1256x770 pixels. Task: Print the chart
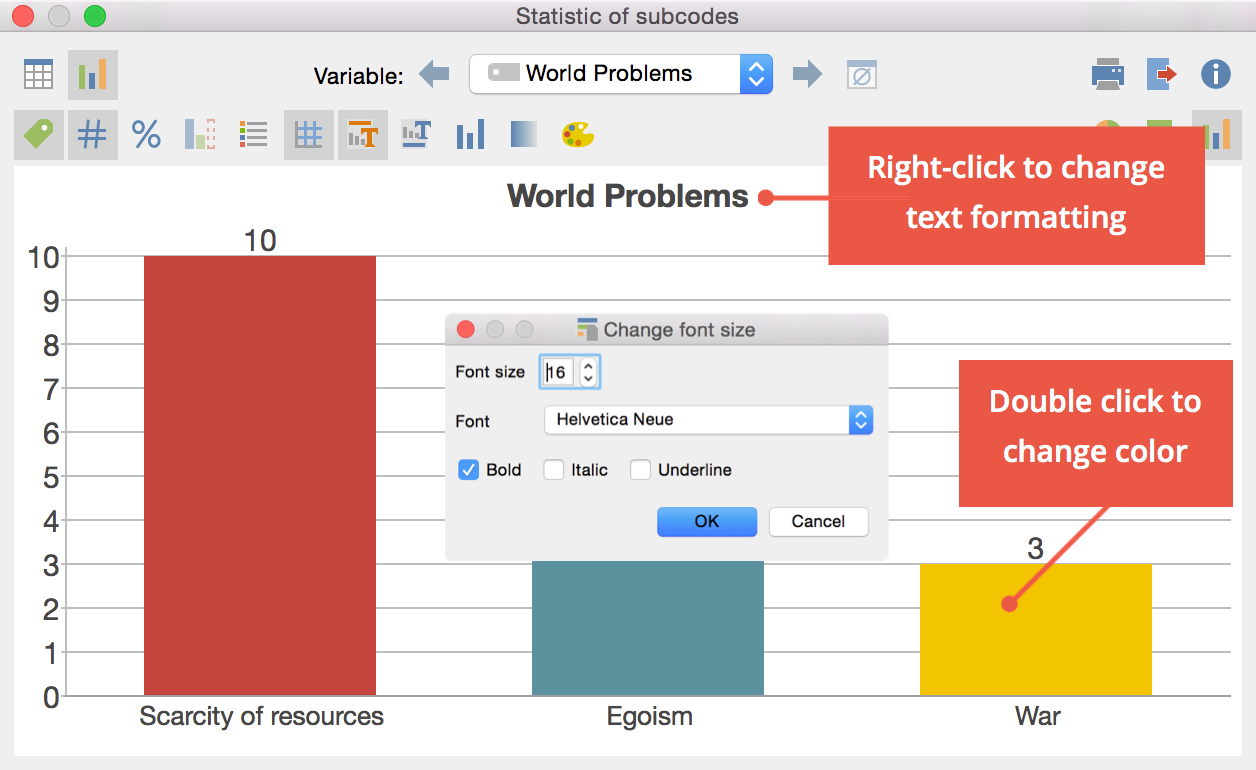coord(1108,75)
